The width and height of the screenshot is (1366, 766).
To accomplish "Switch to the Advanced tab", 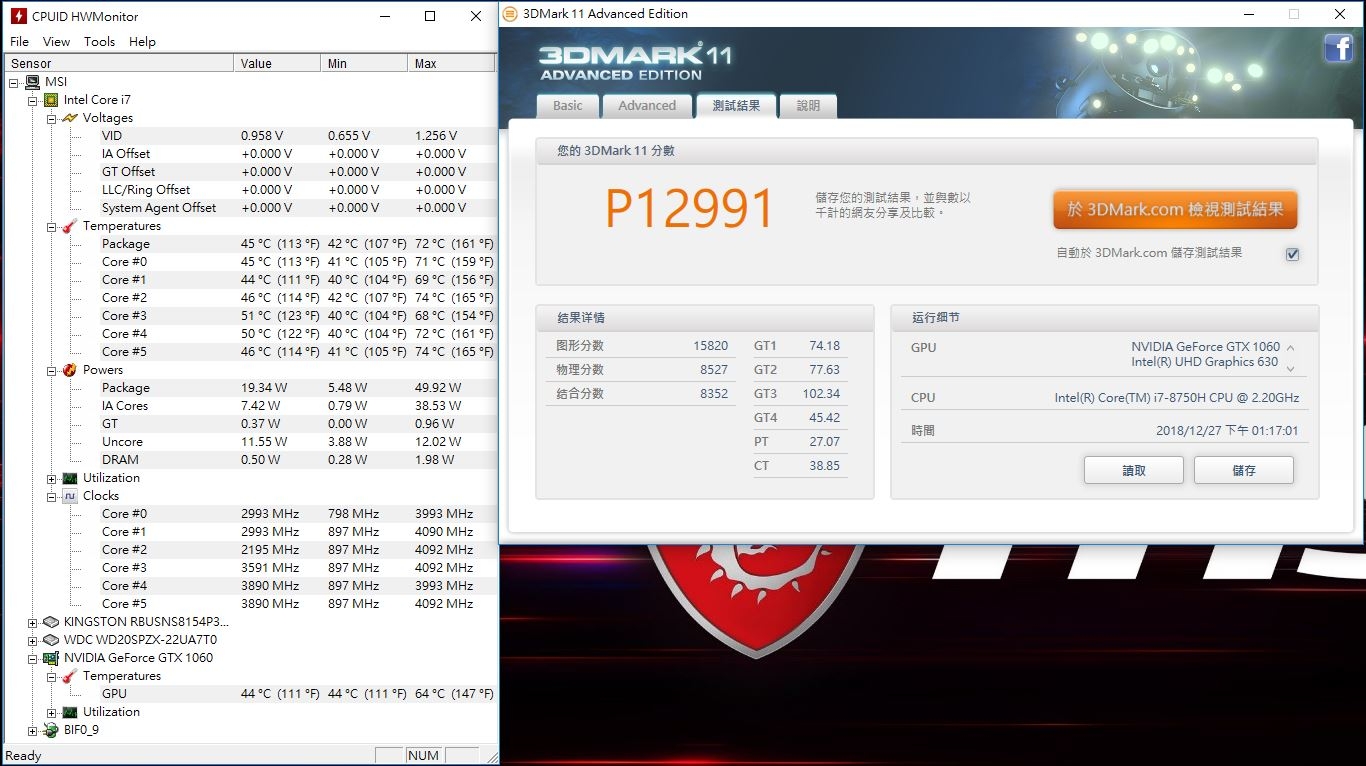I will point(647,105).
